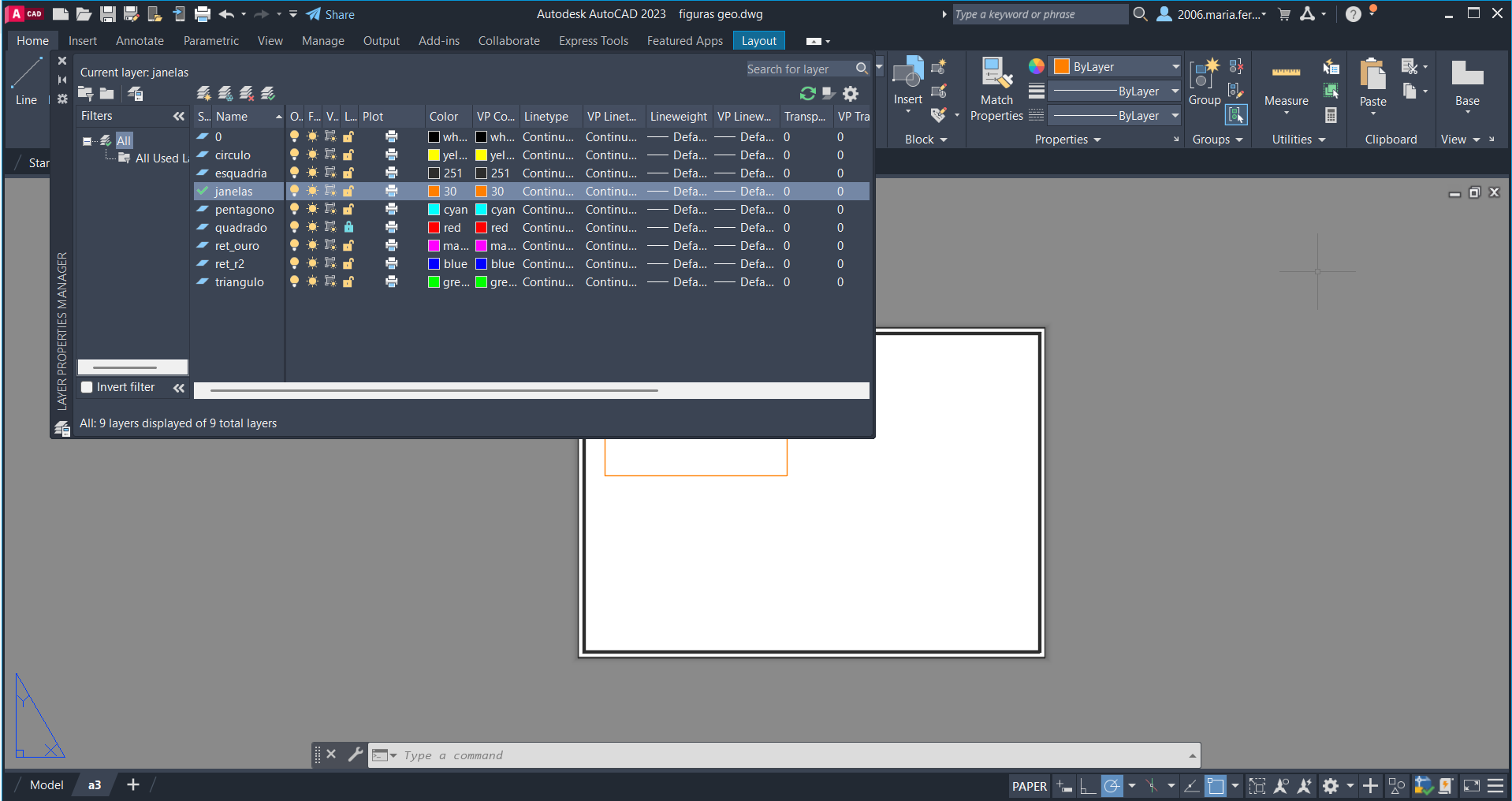
Task: Click the Undo arrow in quick access toolbar
Action: point(226,14)
